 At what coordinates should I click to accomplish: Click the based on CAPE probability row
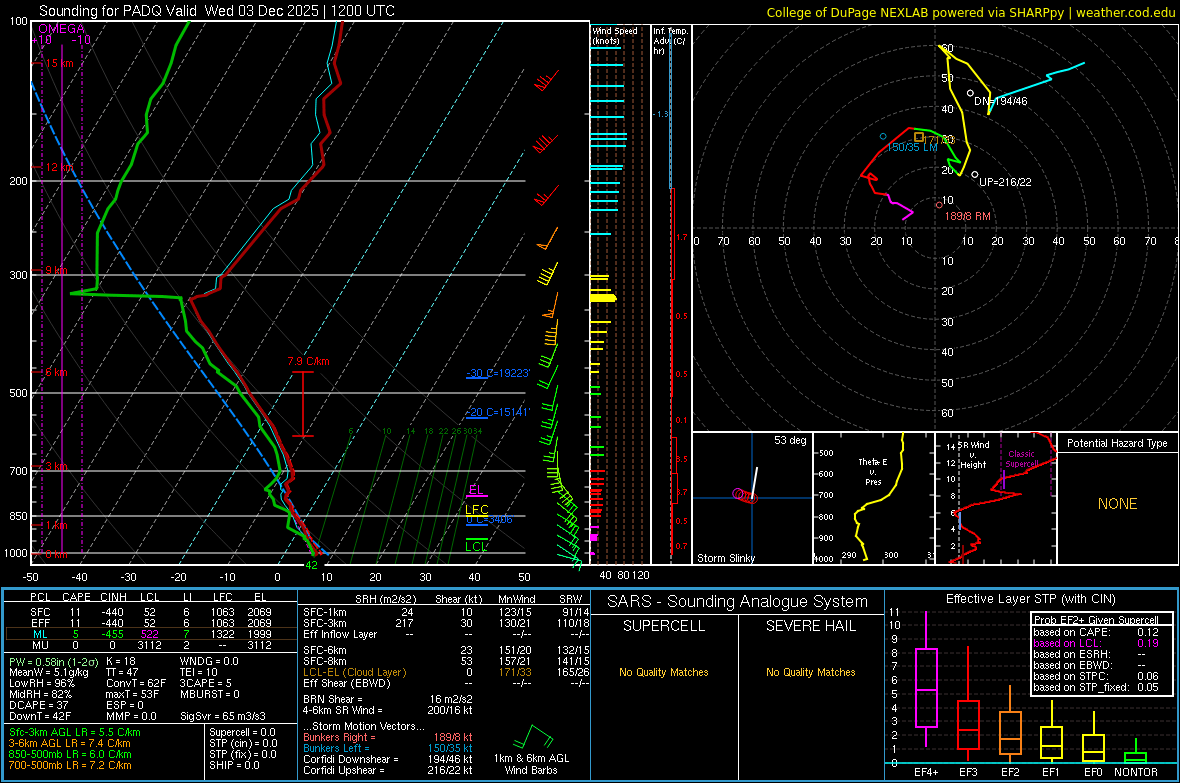click(1096, 632)
